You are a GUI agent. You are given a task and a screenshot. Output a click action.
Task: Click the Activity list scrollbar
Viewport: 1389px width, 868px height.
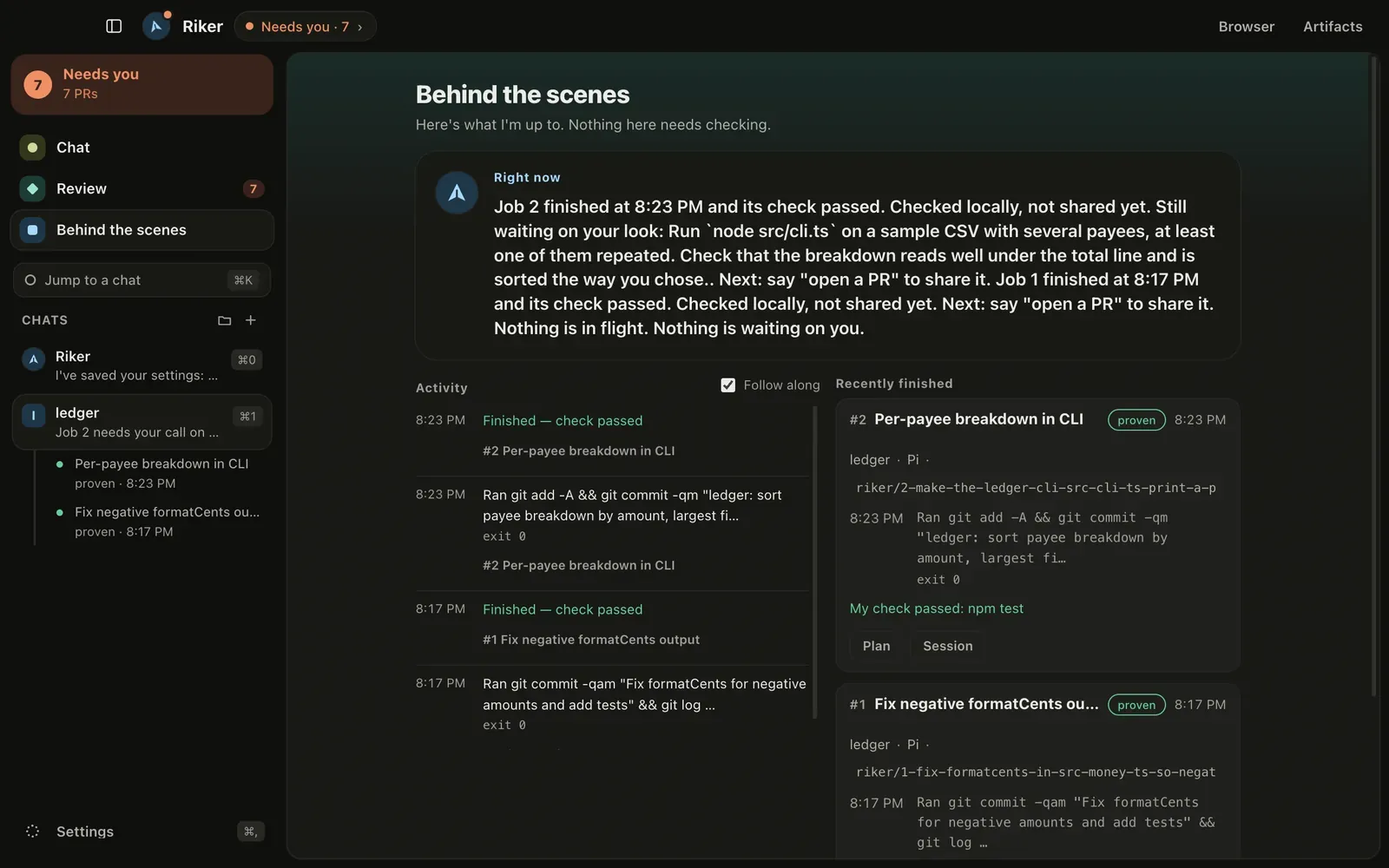(x=814, y=562)
